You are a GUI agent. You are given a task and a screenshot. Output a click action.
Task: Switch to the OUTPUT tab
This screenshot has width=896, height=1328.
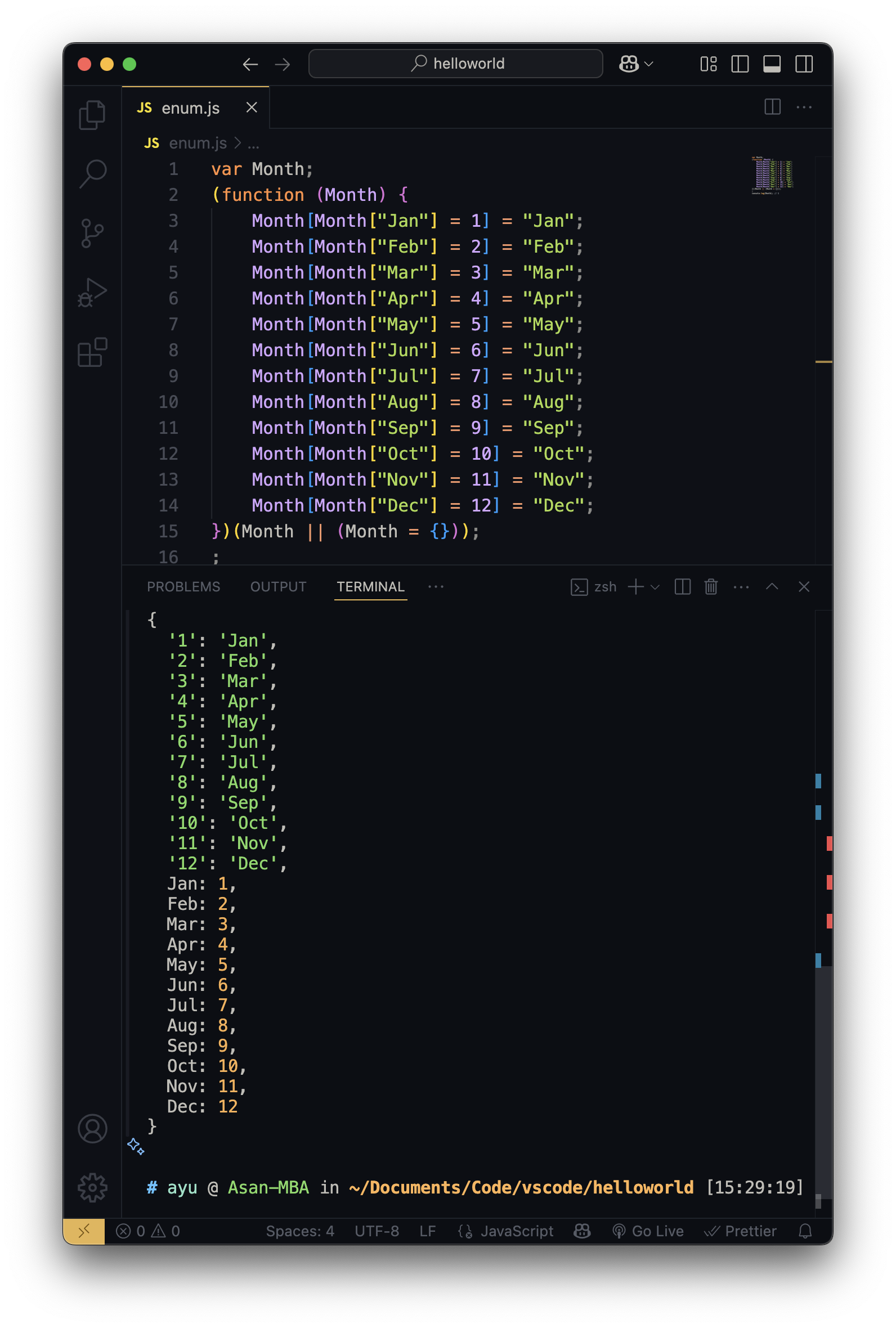click(x=278, y=586)
